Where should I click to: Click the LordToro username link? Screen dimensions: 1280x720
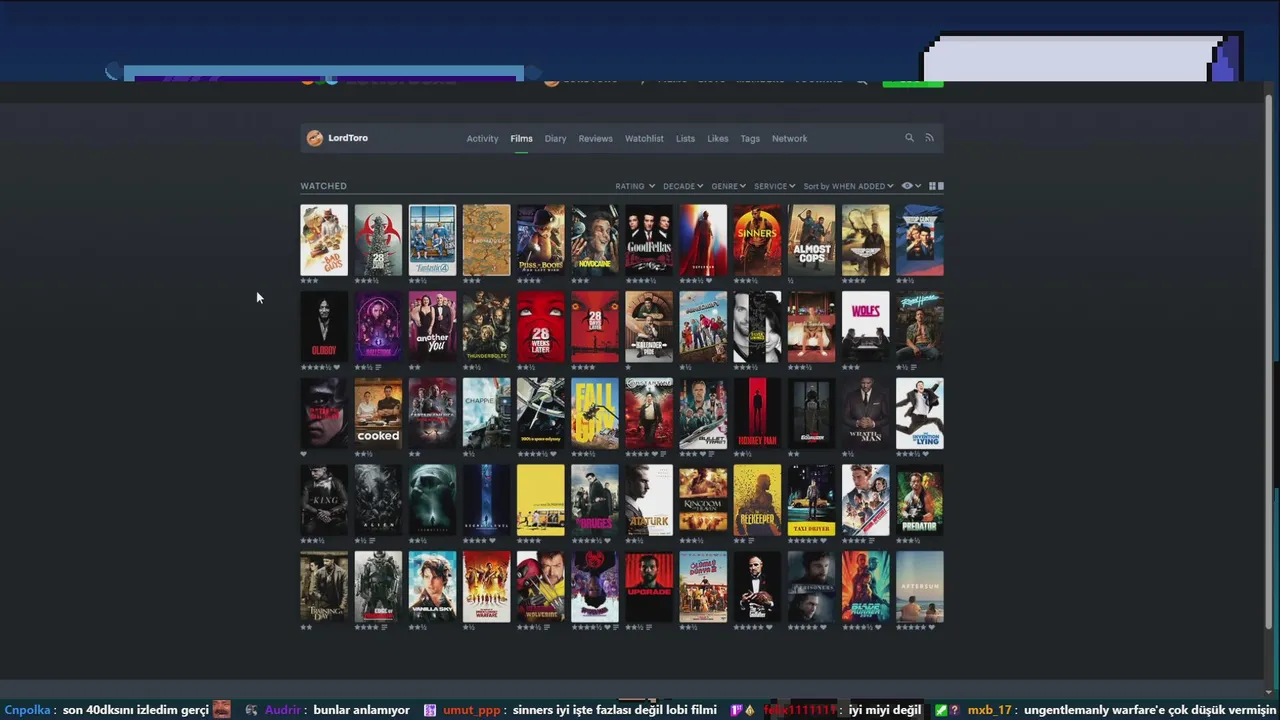click(348, 138)
